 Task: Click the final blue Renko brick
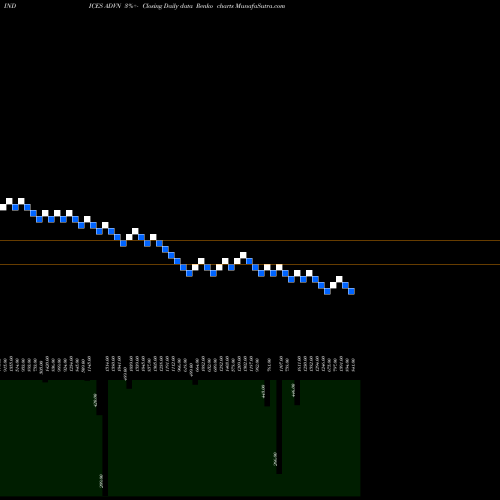[x=351, y=291]
